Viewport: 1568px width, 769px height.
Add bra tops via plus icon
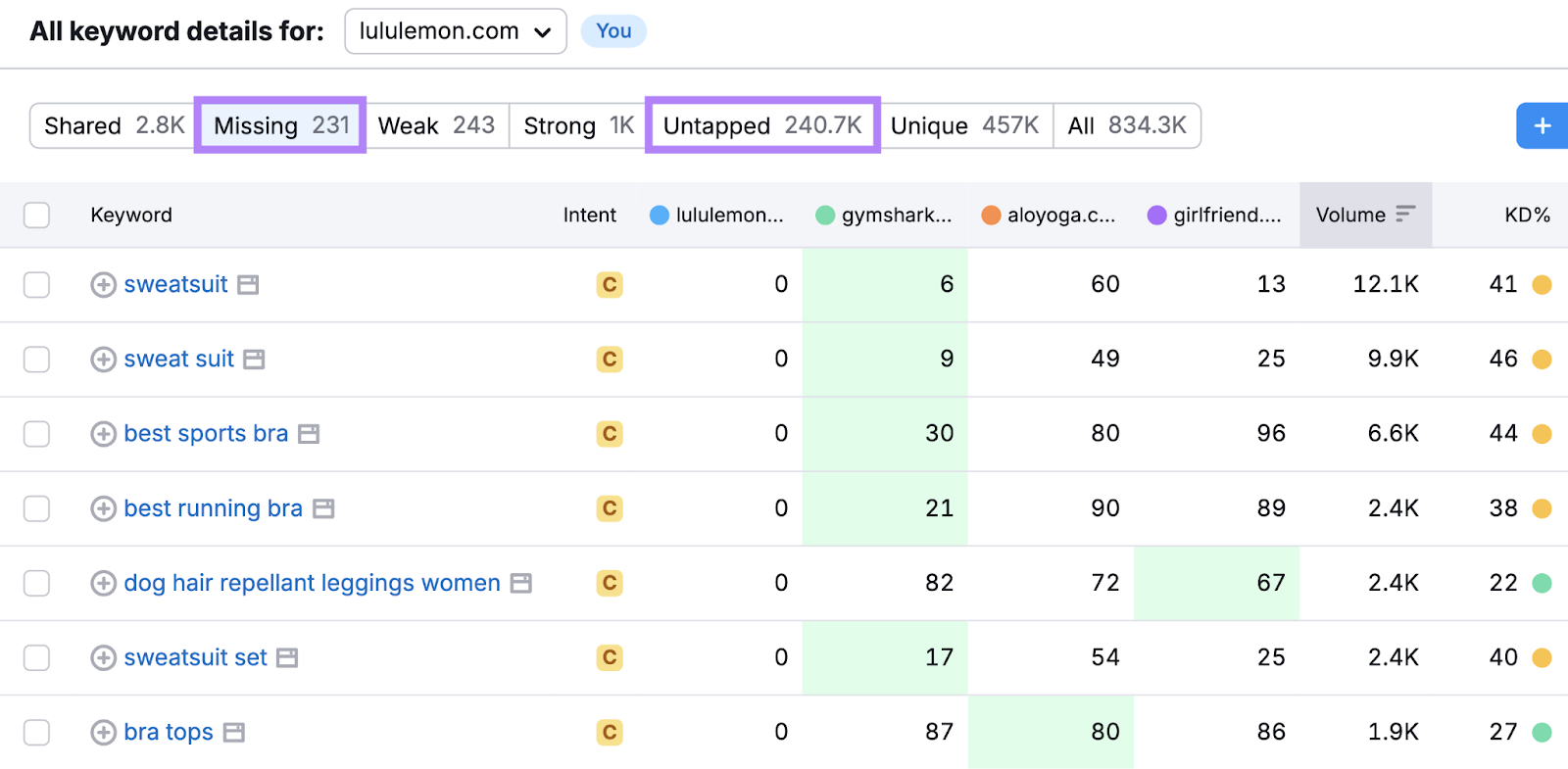click(x=103, y=733)
